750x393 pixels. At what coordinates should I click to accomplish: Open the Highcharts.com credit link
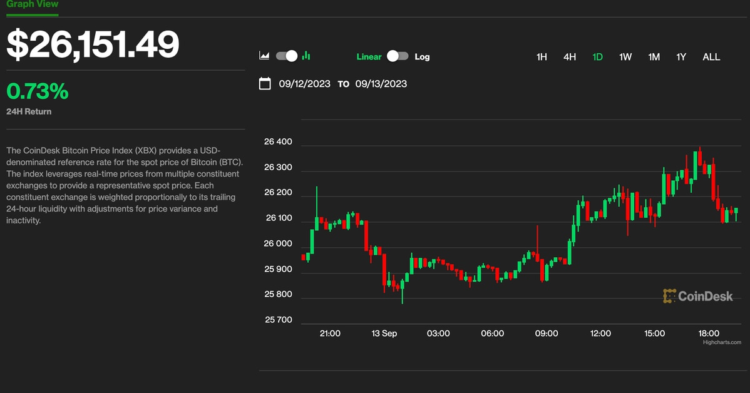[722, 342]
